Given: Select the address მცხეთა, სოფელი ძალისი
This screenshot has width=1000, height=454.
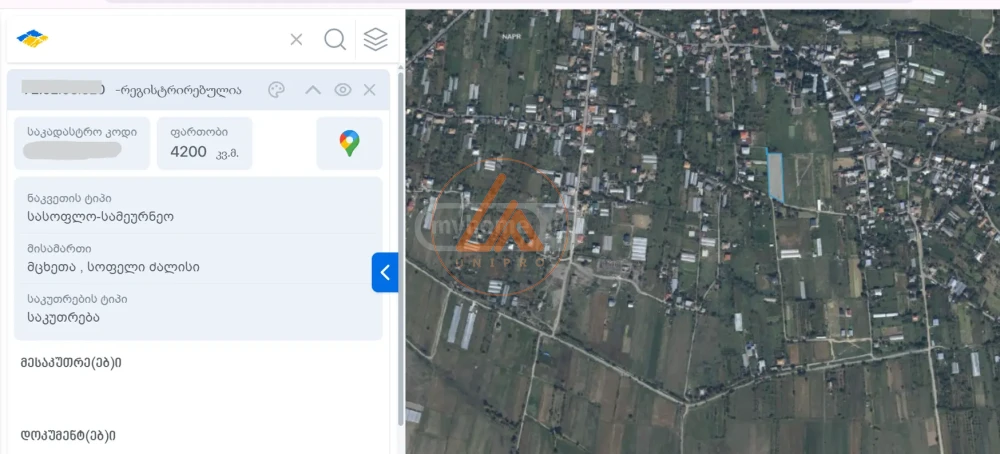Looking at the screenshot, I should (113, 267).
